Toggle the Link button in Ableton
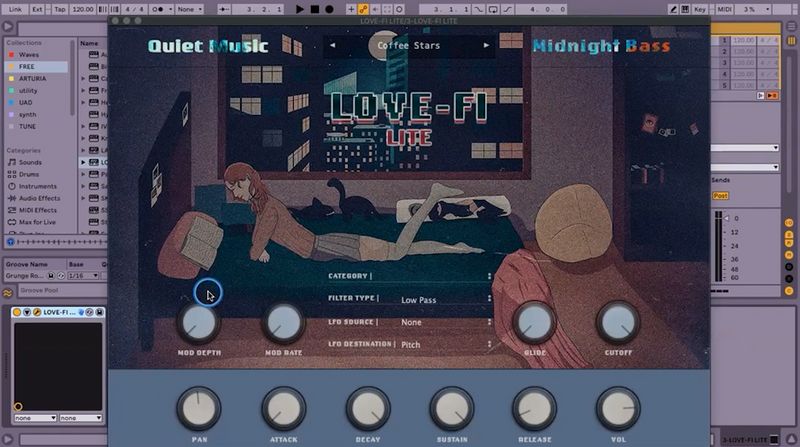Viewport: 800px width, 447px height. point(15,9)
